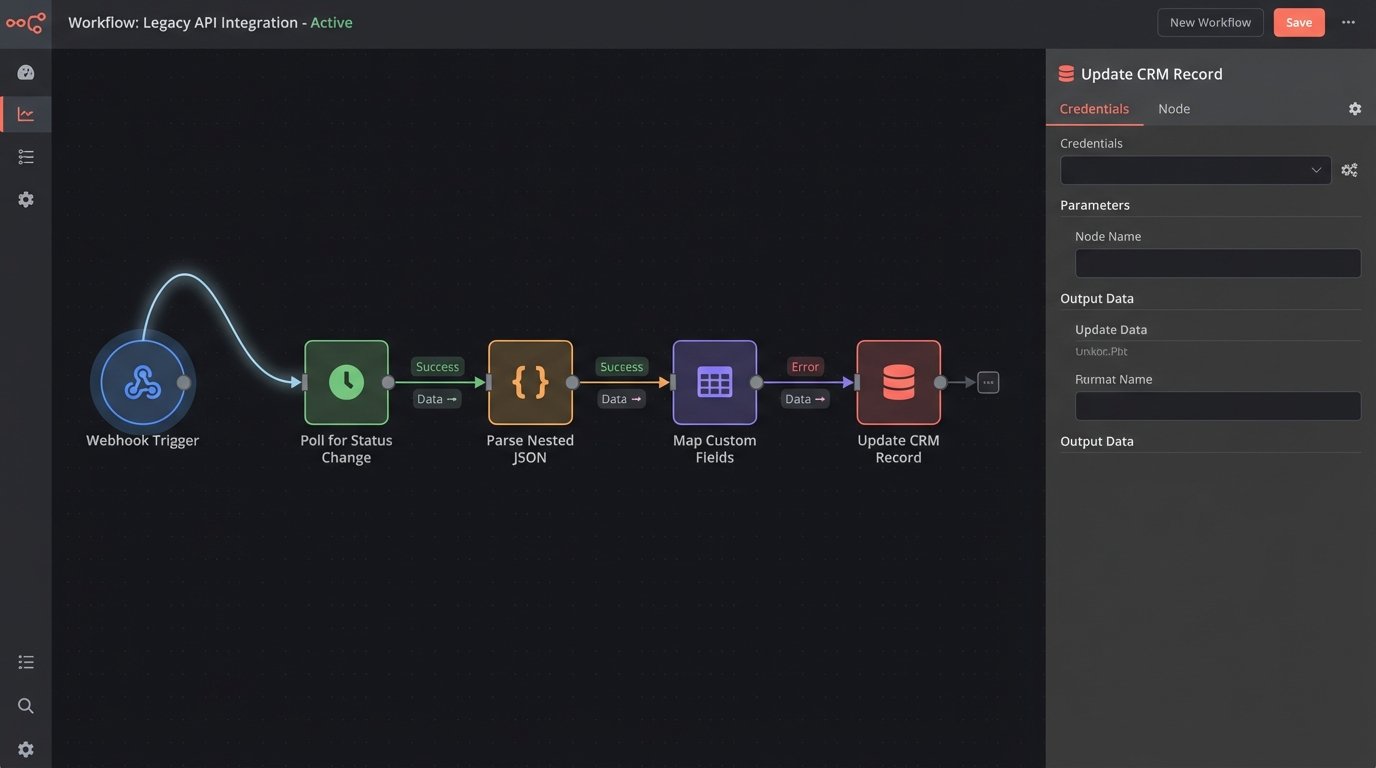Switch to the Node tab
The width and height of the screenshot is (1376, 768).
[x=1175, y=106]
